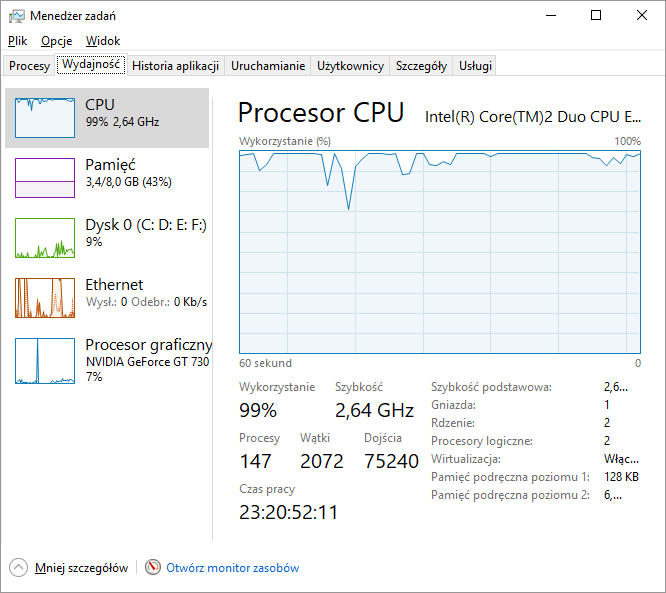
Task: Switch to the Usługi tab
Action: 475,66
